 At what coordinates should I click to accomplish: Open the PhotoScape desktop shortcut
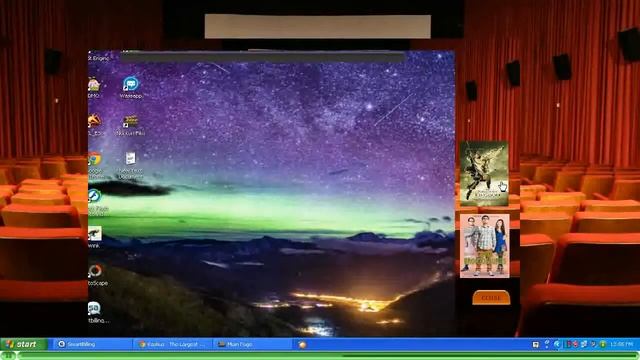tap(95, 271)
